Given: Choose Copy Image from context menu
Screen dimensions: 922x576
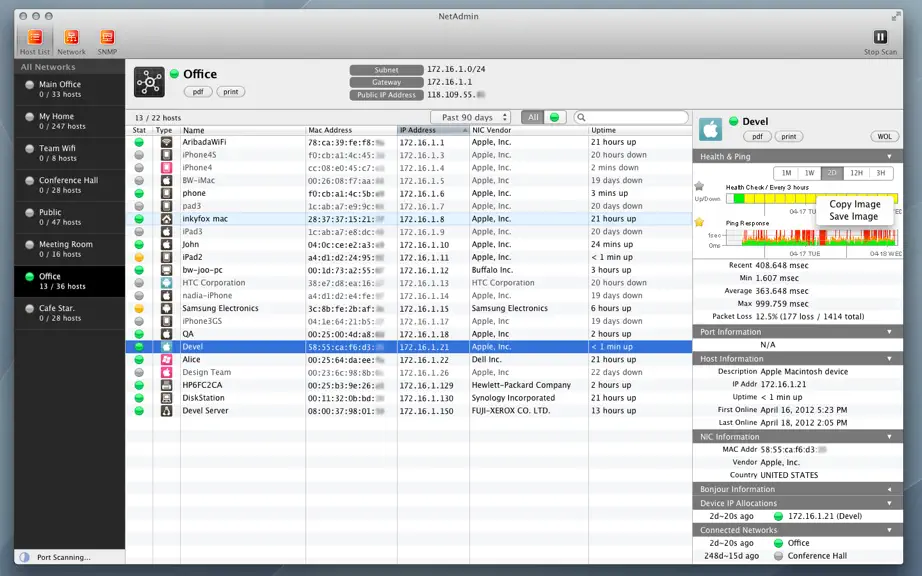Looking at the screenshot, I should 854,204.
